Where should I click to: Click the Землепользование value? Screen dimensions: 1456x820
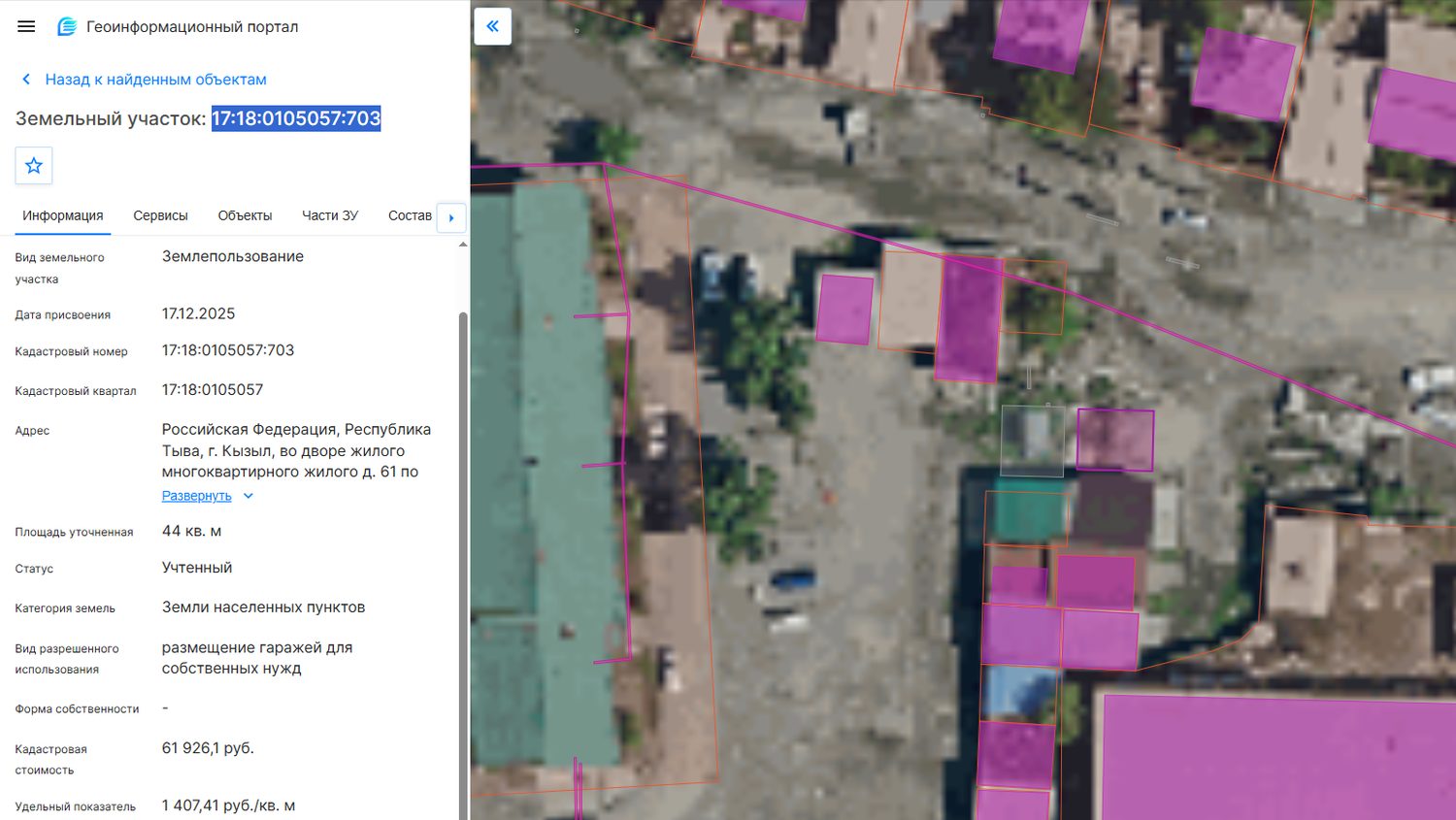click(x=233, y=256)
